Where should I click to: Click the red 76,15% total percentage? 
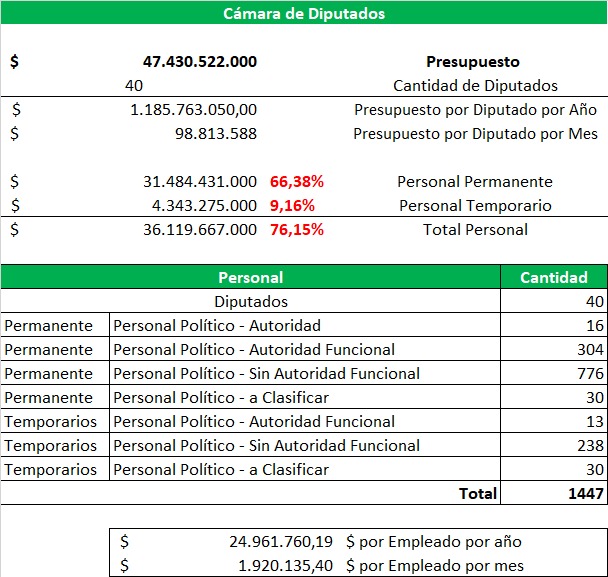click(297, 230)
